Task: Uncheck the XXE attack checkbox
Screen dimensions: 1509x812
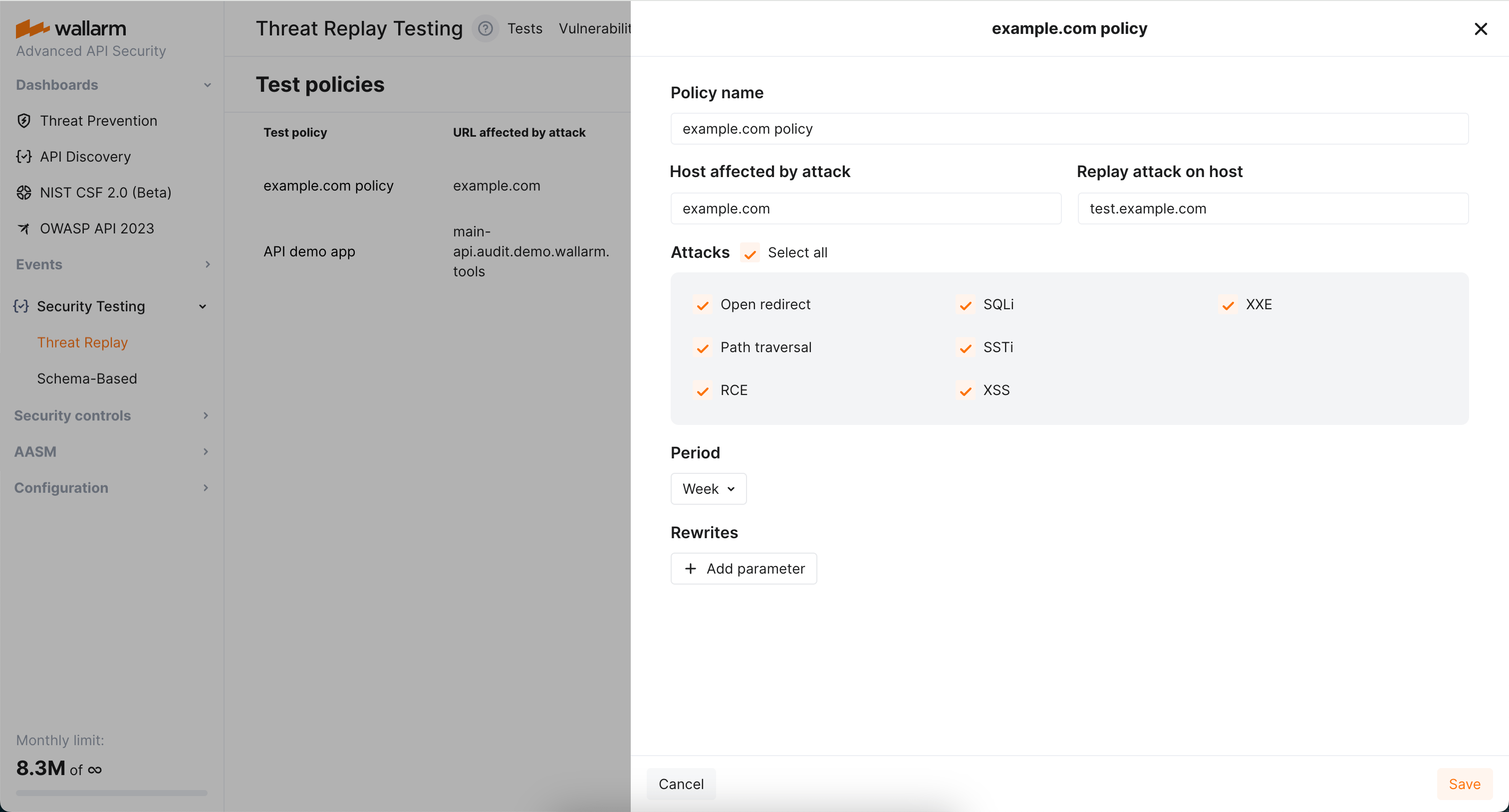Action: click(1228, 305)
